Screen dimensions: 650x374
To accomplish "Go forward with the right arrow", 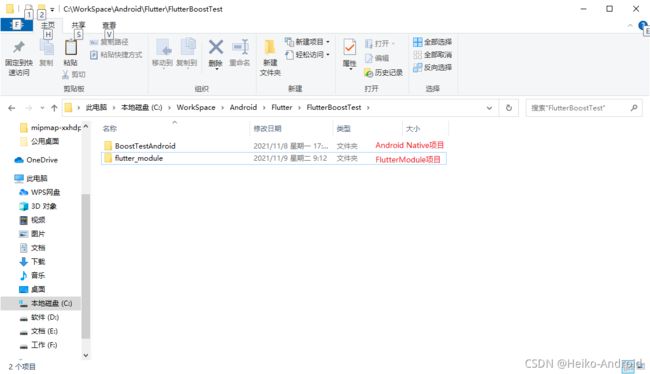I will [29, 108].
